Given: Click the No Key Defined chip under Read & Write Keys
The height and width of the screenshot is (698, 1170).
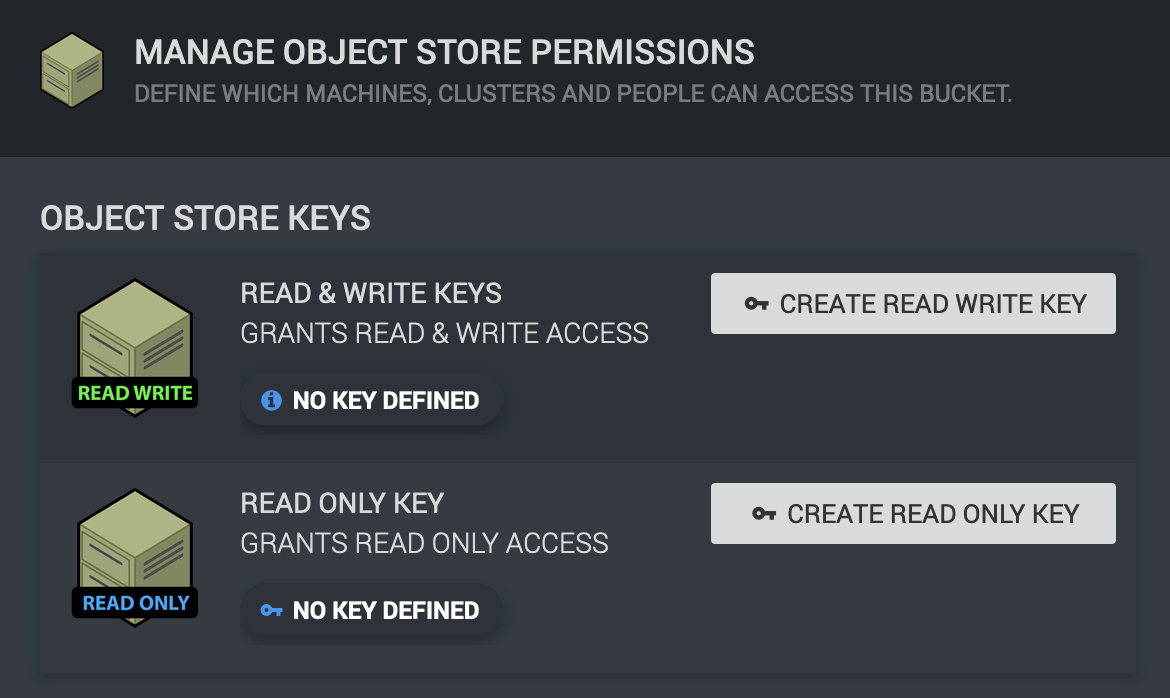Looking at the screenshot, I should click(x=372, y=401).
